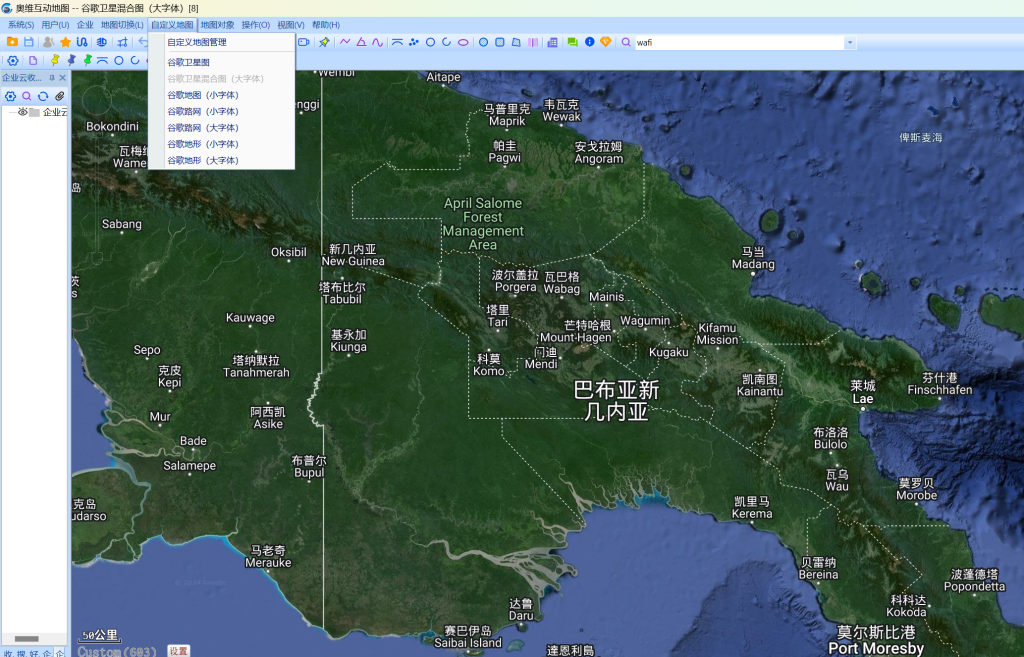Expand the enterprise cloud tree node

[x=10, y=112]
